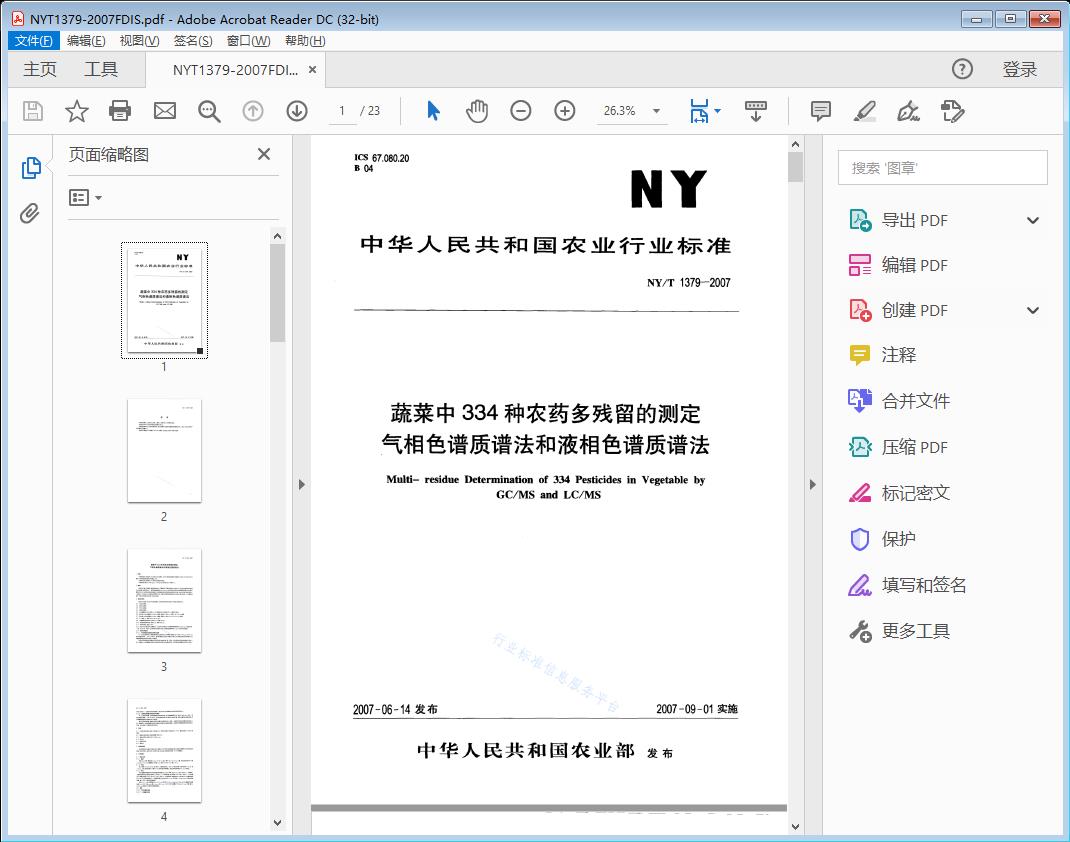
Task: Select page 3 thumbnail
Action: click(164, 600)
